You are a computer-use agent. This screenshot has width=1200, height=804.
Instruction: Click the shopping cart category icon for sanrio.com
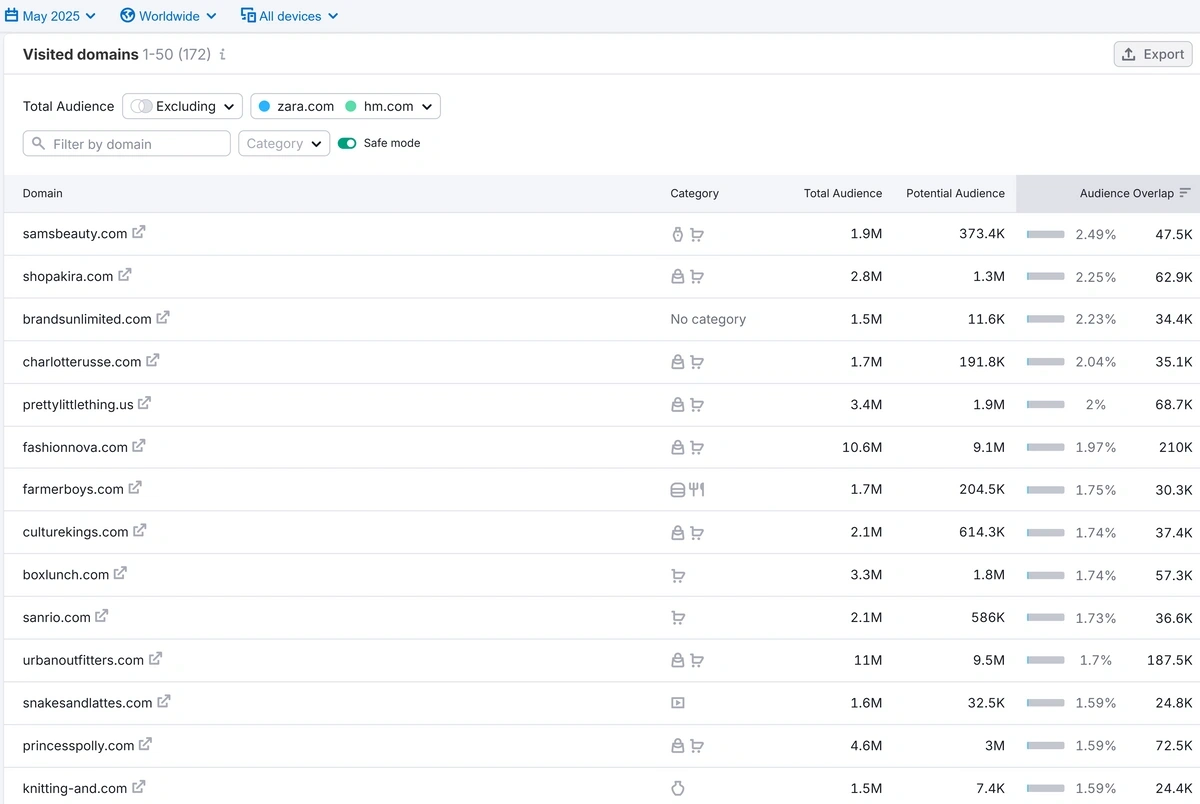[x=678, y=618]
